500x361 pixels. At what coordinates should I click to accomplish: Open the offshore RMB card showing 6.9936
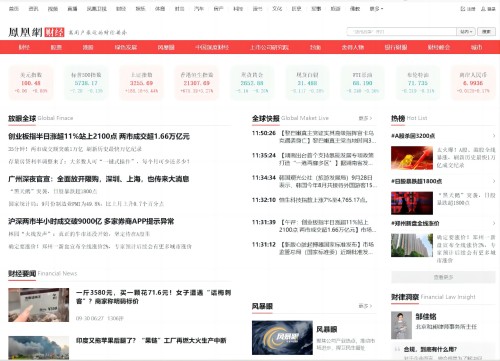[473, 83]
